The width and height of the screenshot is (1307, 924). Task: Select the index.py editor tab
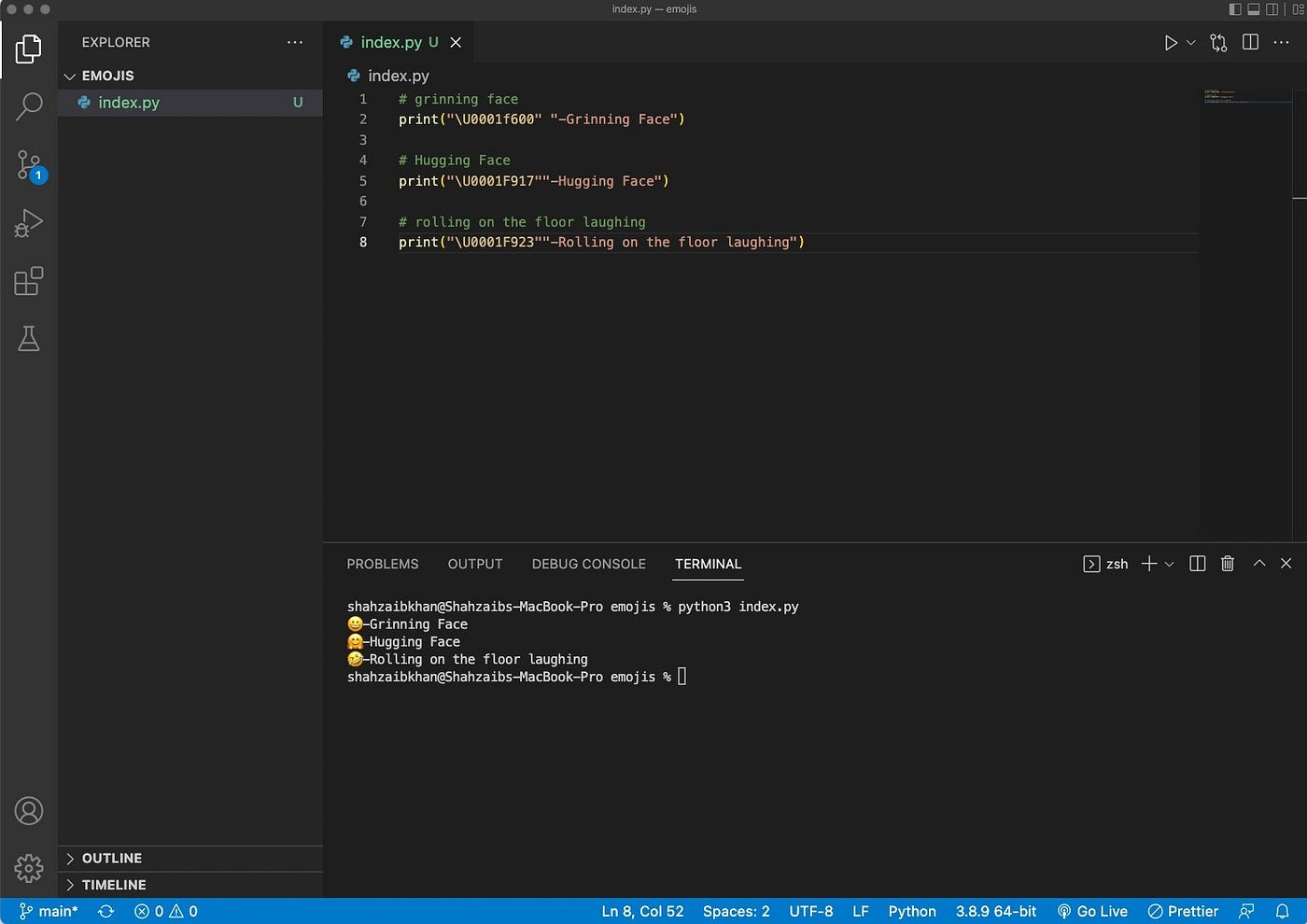pyautogui.click(x=401, y=42)
